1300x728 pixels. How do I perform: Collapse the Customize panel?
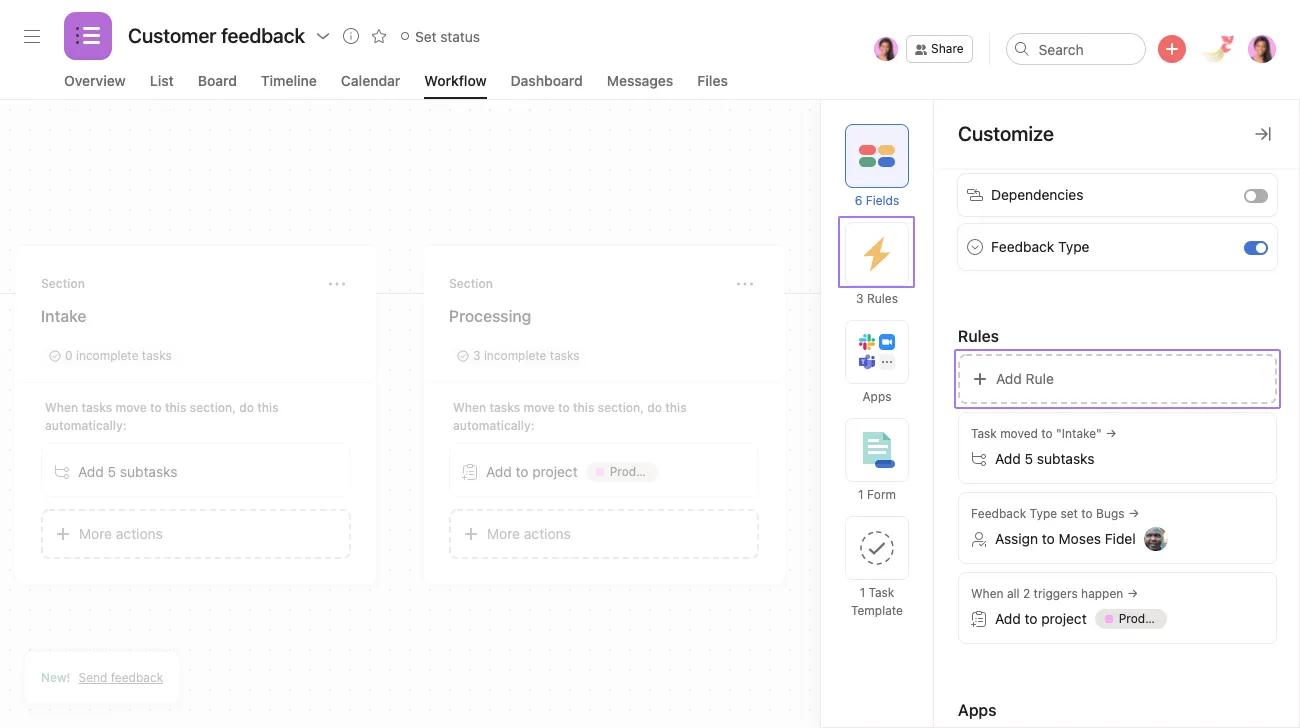(1262, 133)
